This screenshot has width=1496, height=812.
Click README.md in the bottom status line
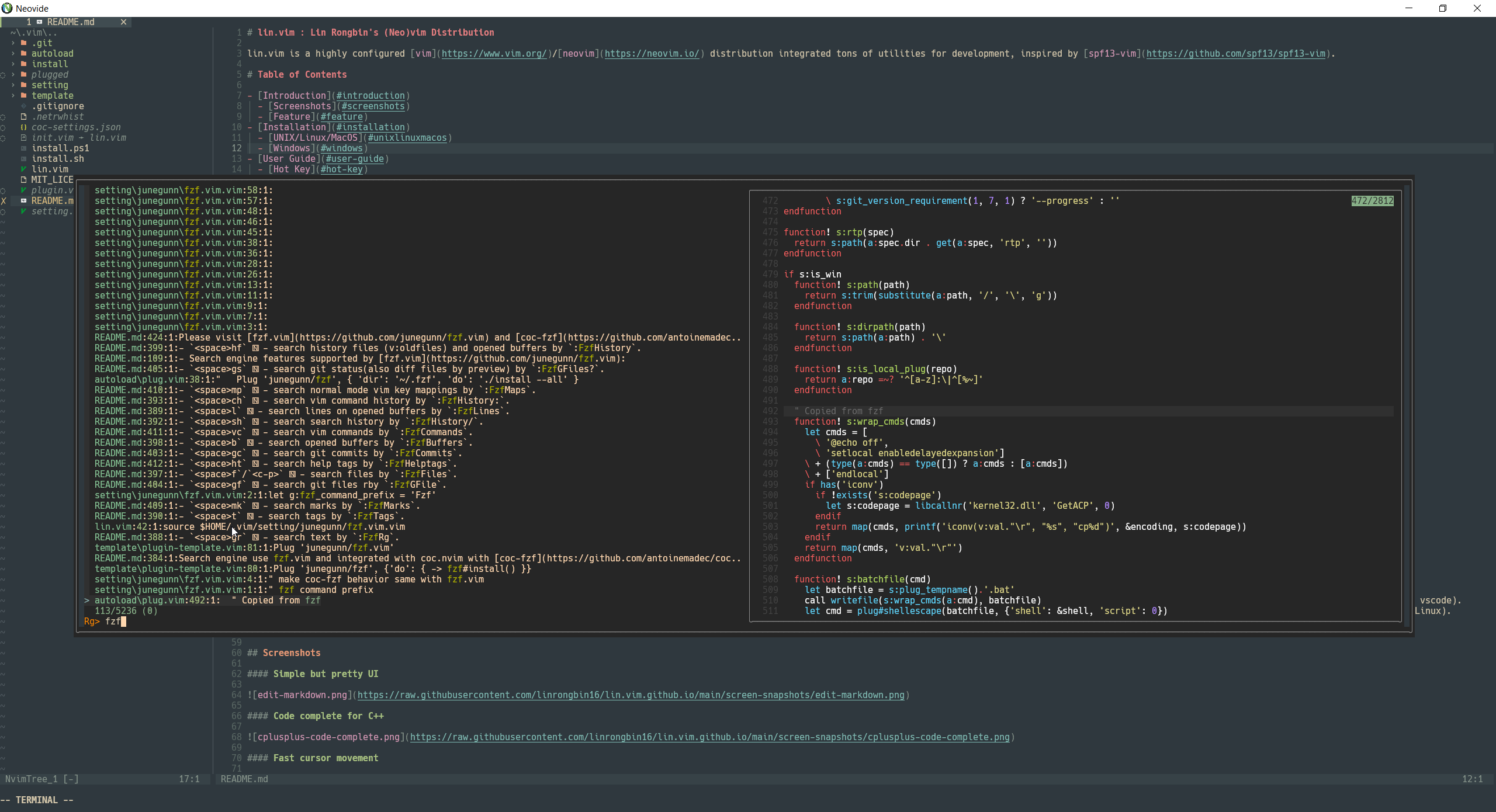coord(244,779)
